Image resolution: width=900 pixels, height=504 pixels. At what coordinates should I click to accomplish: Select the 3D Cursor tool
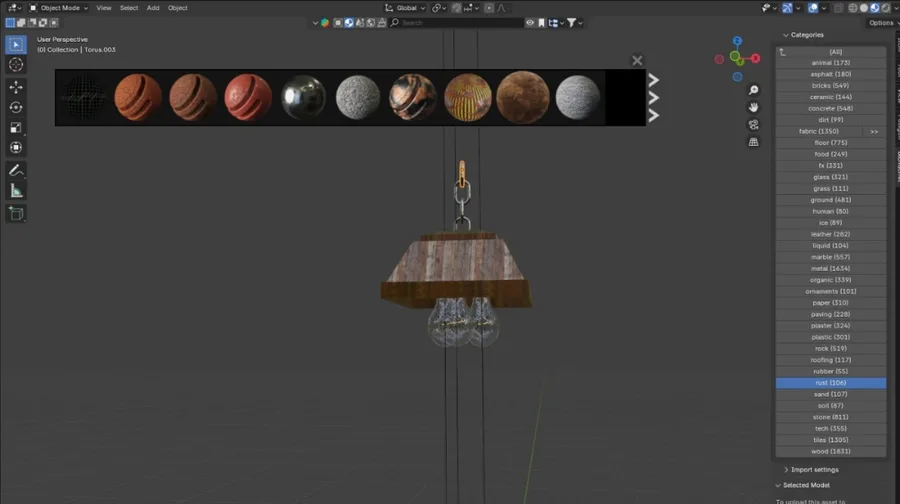pyautogui.click(x=15, y=64)
